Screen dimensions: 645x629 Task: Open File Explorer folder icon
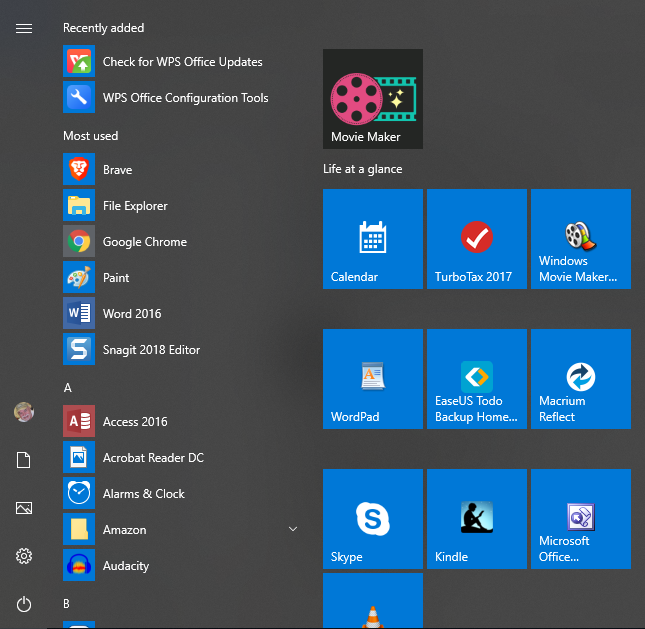coord(79,205)
